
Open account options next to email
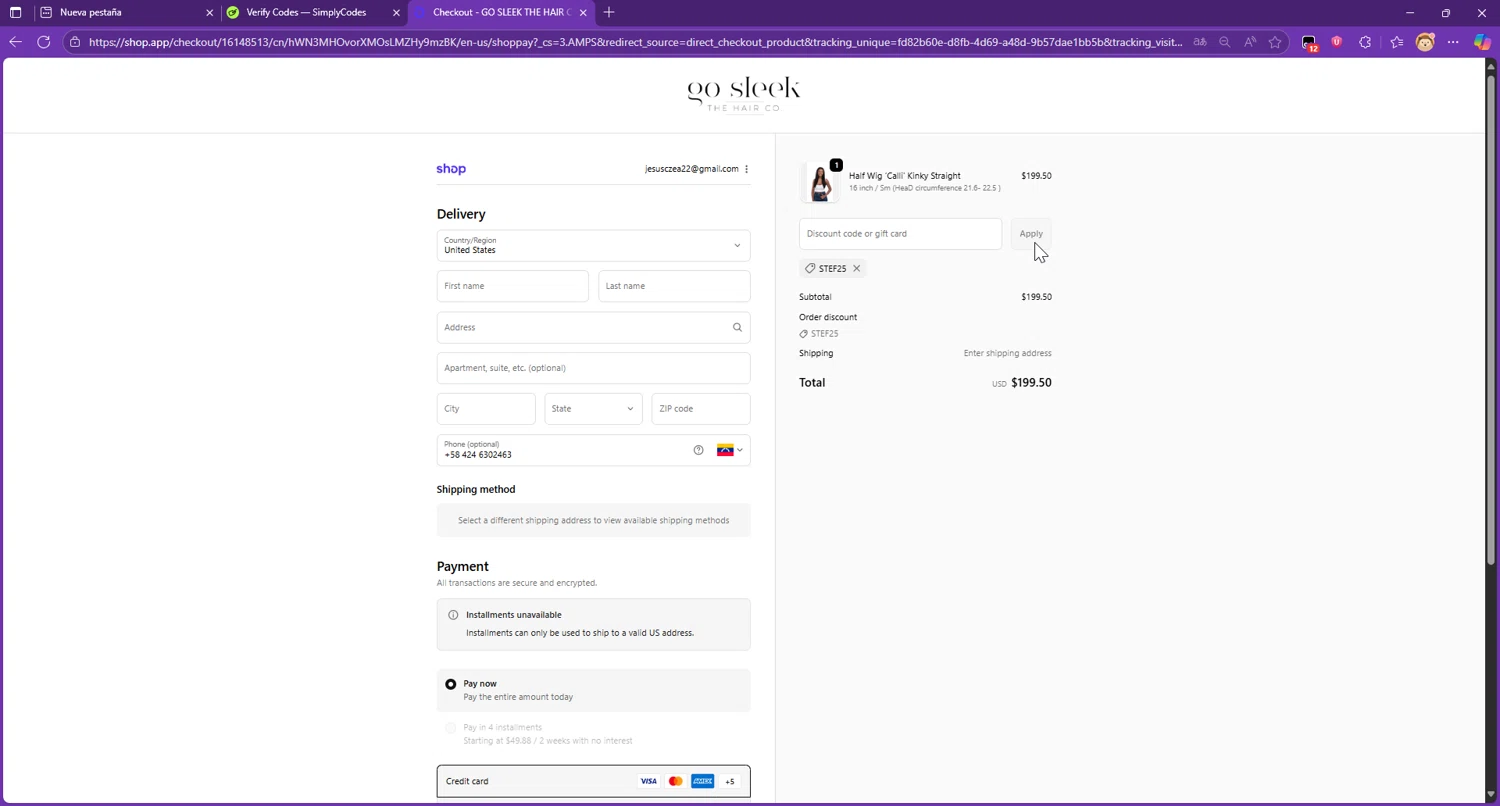pos(746,169)
